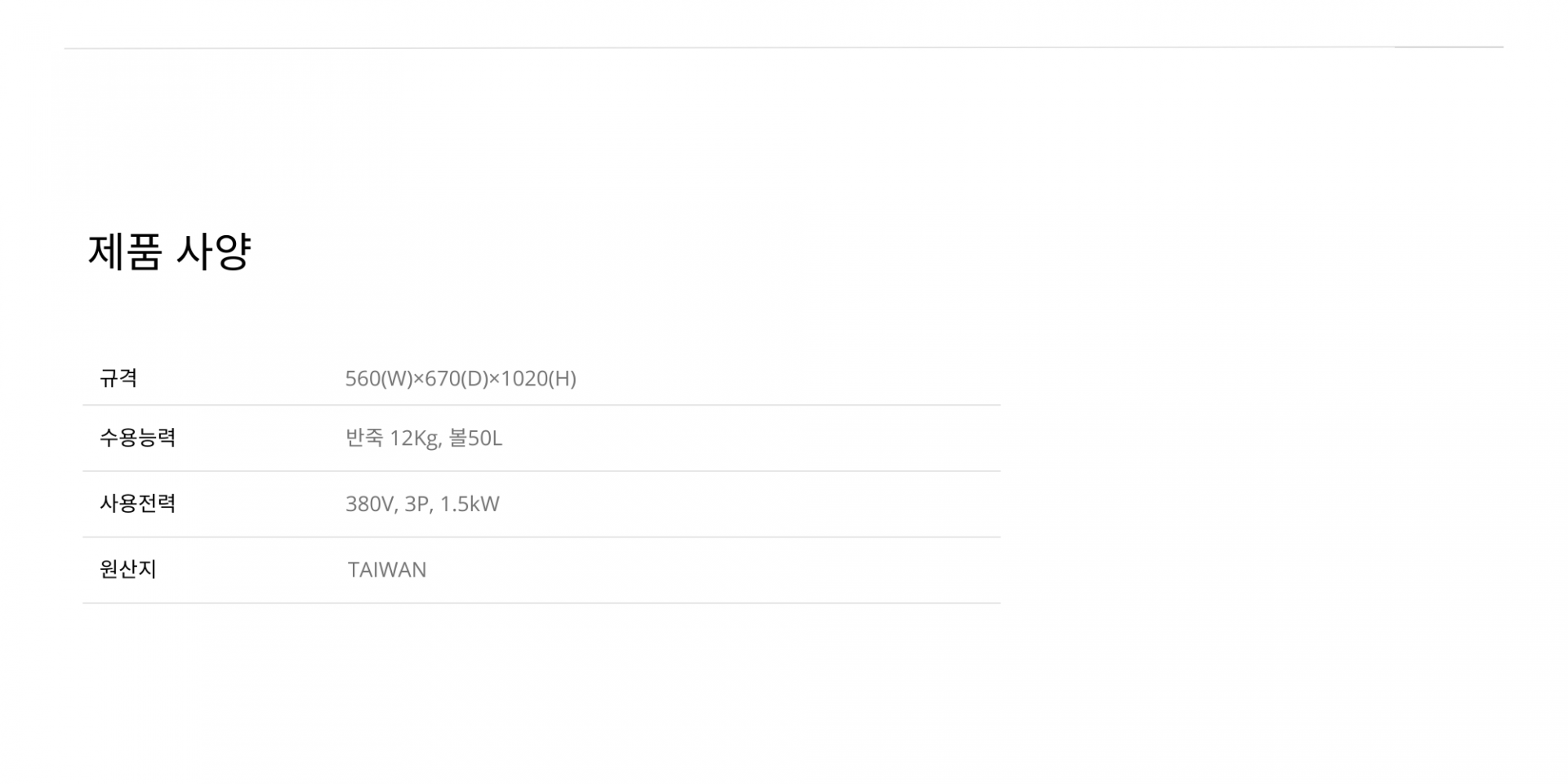This screenshot has width=1568, height=784.
Task: Click the TAIWAN origin value
Action: (387, 570)
